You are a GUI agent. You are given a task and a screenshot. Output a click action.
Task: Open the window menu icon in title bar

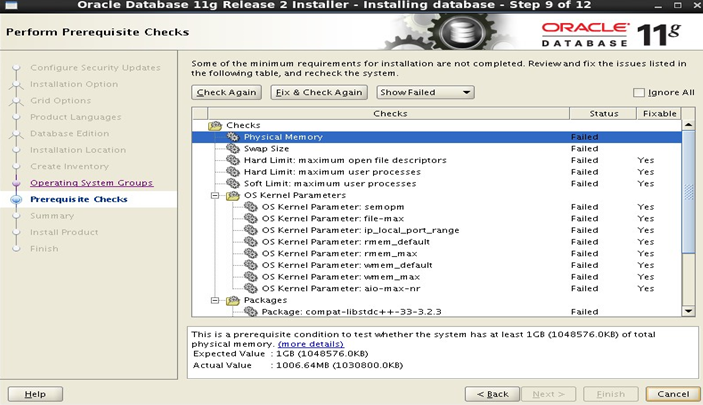point(11,5)
